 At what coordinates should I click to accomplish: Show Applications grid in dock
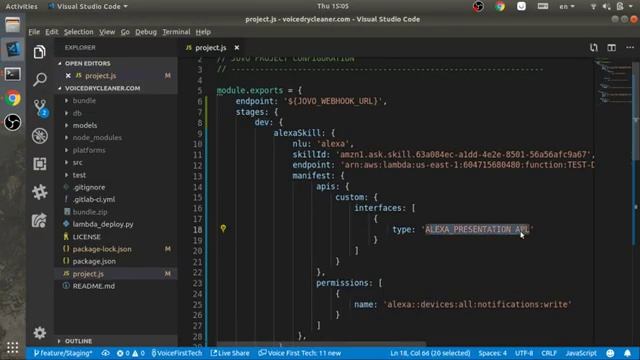[x=13, y=347]
